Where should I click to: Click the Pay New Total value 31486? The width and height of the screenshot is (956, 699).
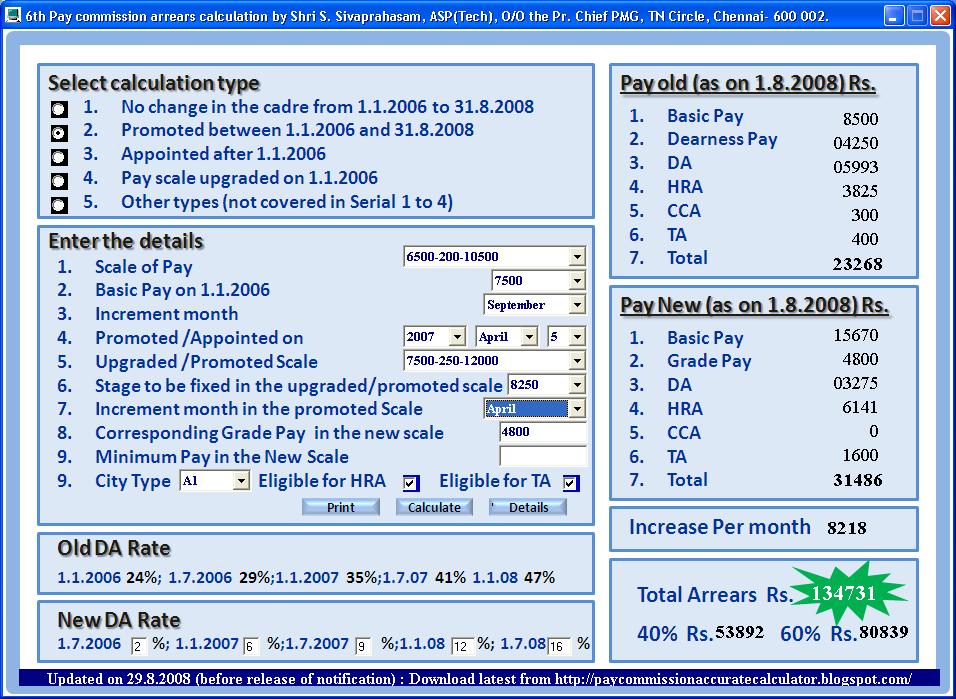(x=857, y=480)
